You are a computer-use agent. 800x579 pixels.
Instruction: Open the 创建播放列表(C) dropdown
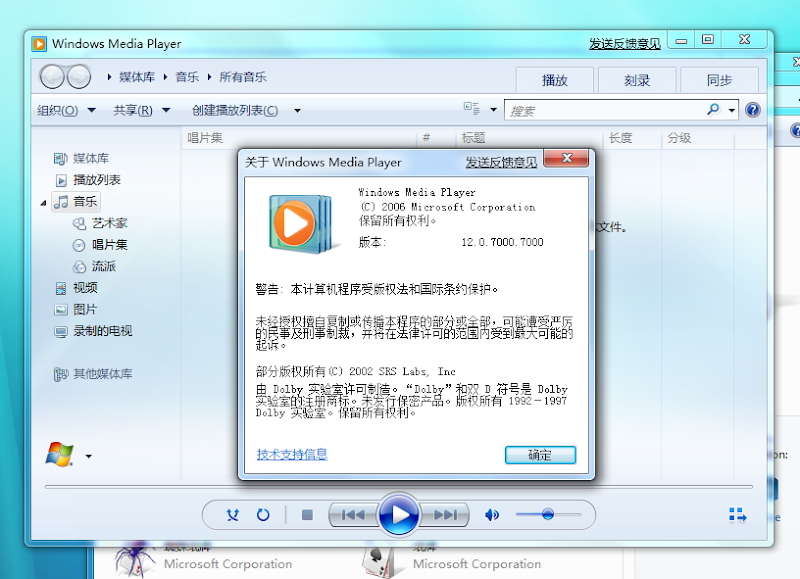246,110
